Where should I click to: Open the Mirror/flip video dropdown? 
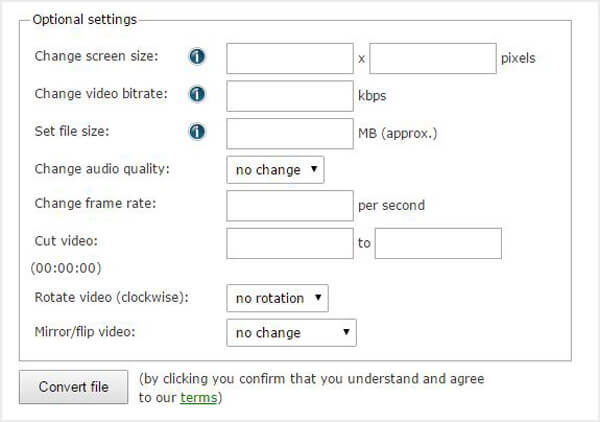(x=291, y=332)
